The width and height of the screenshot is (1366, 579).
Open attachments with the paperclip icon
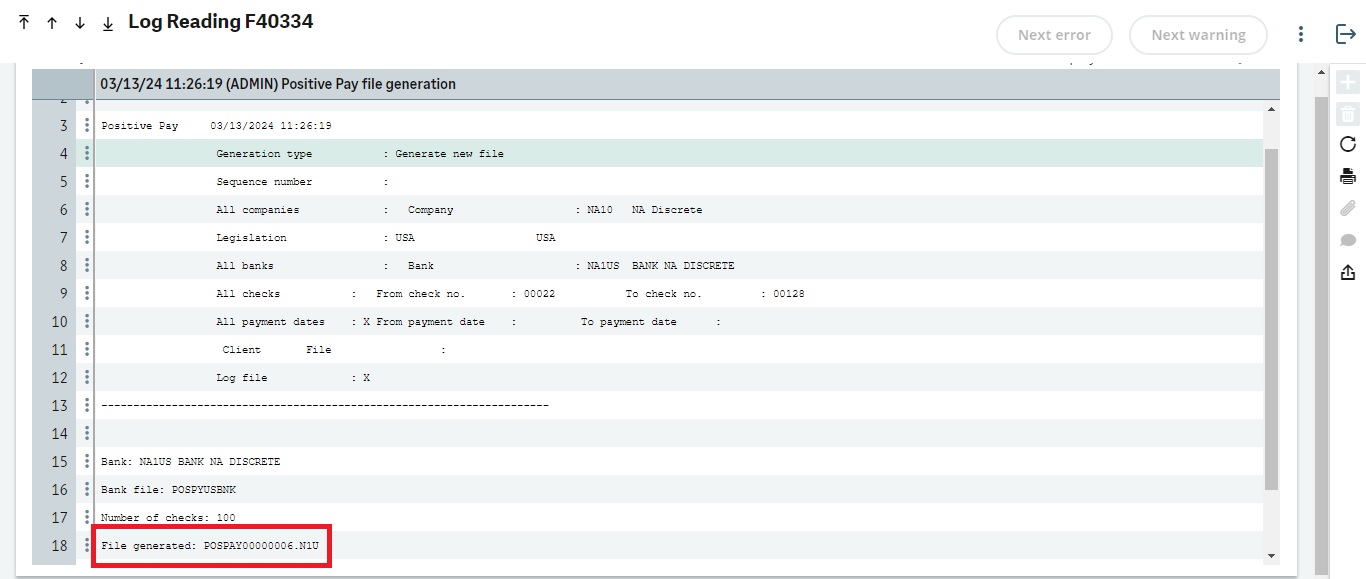click(1349, 208)
